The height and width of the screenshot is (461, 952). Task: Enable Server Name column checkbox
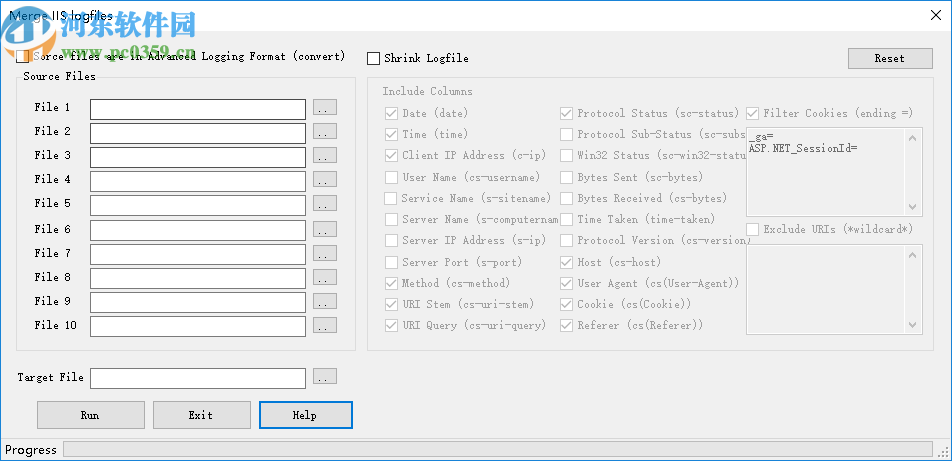[391, 219]
